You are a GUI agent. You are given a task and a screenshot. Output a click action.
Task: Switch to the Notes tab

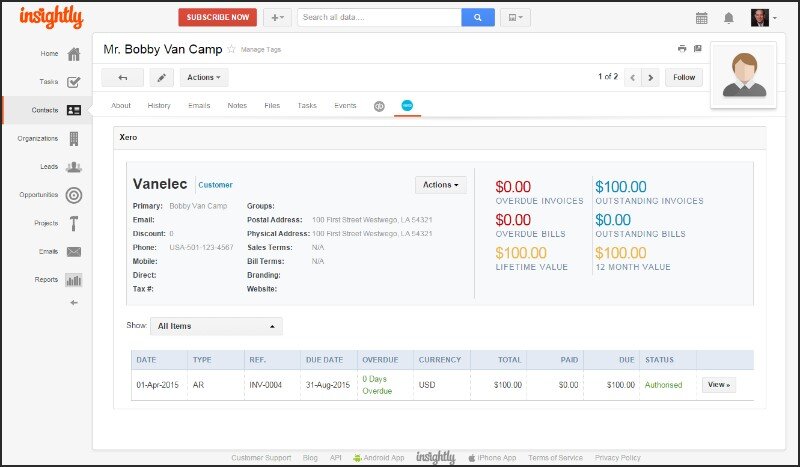pos(237,105)
